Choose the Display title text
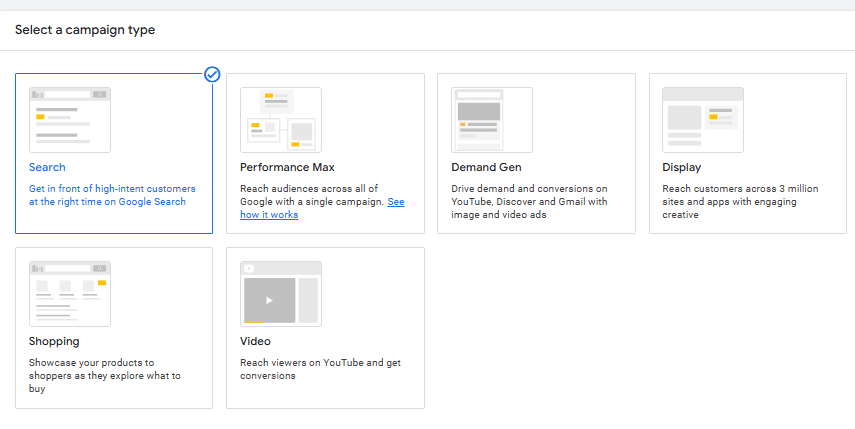This screenshot has width=855, height=429. 682,167
